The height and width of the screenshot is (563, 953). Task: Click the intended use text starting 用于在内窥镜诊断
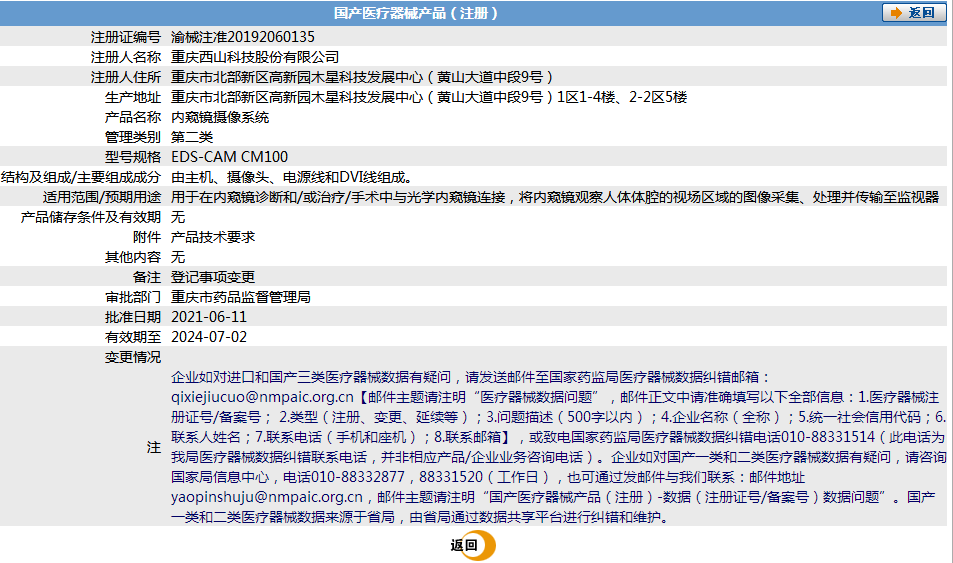pos(555,197)
